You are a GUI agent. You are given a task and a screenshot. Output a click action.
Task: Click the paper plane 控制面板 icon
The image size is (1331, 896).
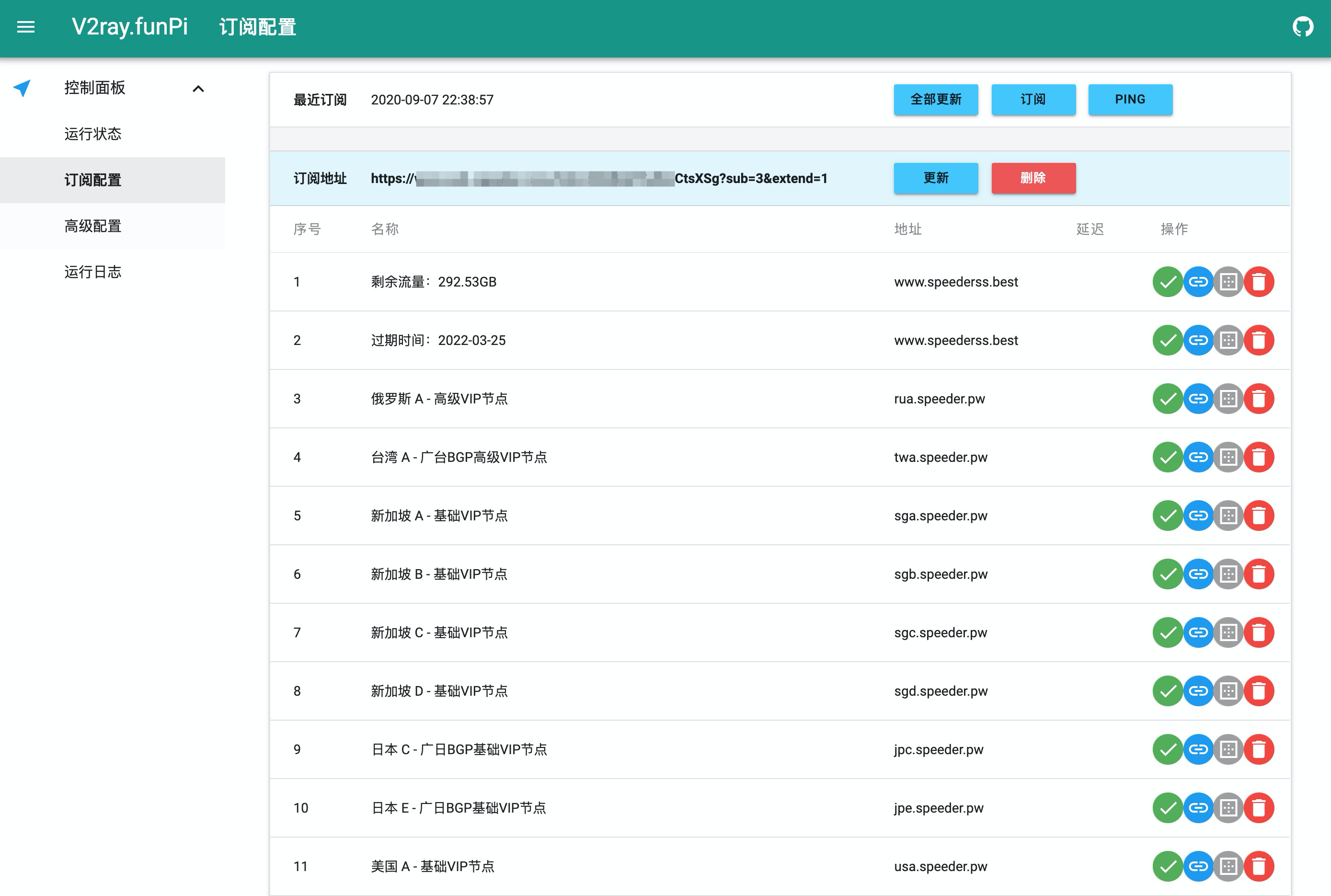(x=22, y=88)
